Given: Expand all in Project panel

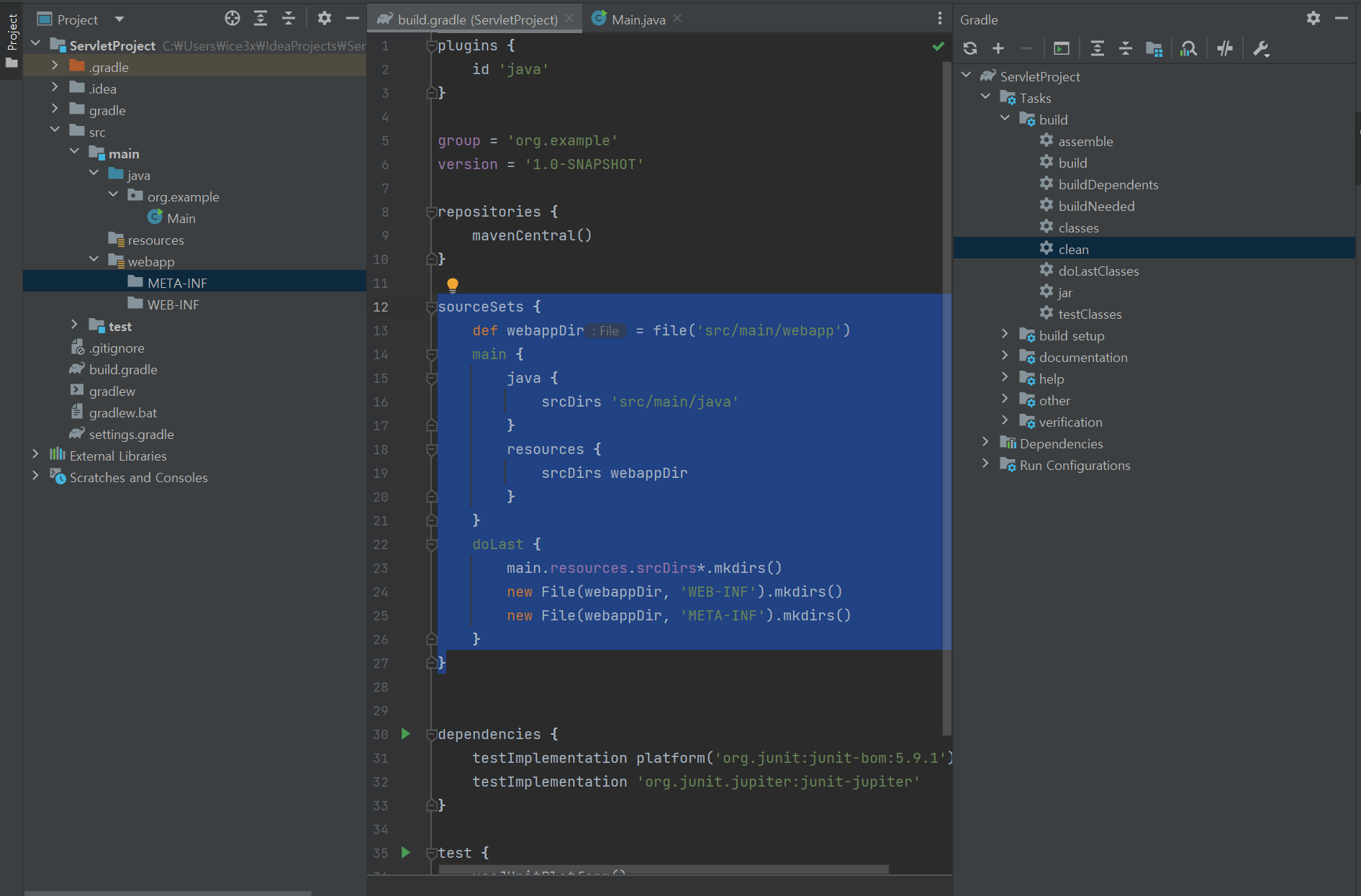Looking at the screenshot, I should tap(261, 19).
